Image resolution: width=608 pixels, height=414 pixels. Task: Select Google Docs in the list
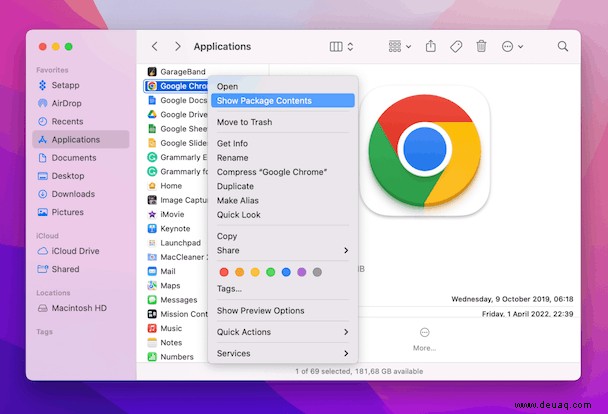[176, 100]
